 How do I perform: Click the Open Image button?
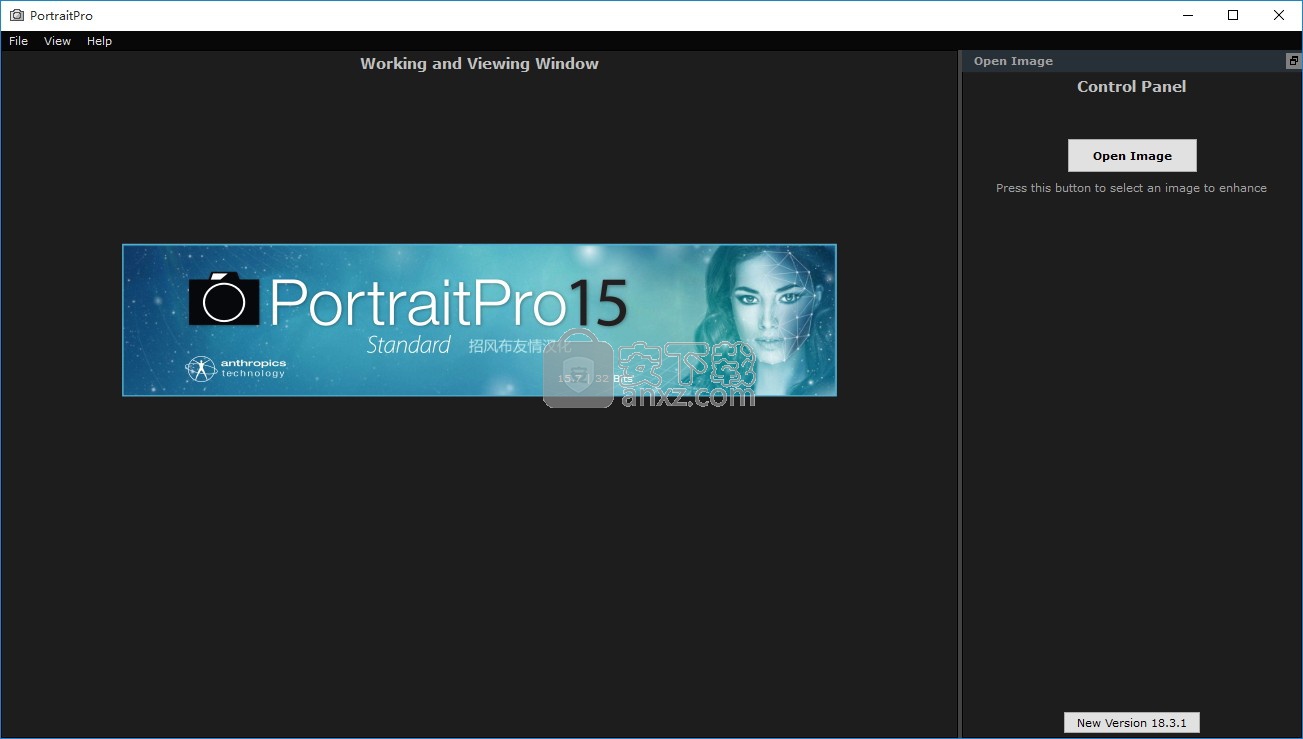tap(1132, 156)
